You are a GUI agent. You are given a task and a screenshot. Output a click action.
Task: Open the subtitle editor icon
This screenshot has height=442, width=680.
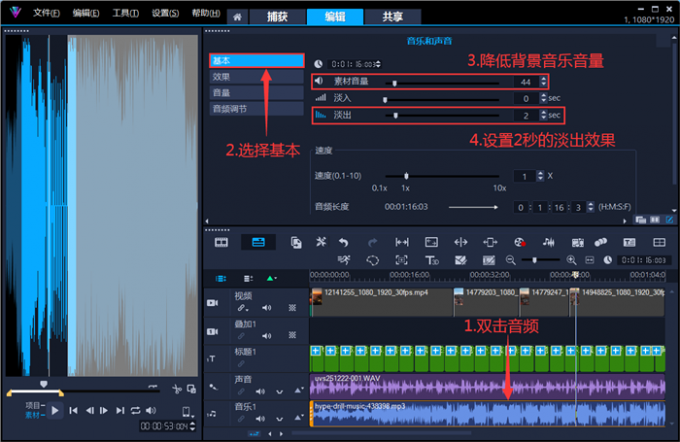(x=629, y=242)
